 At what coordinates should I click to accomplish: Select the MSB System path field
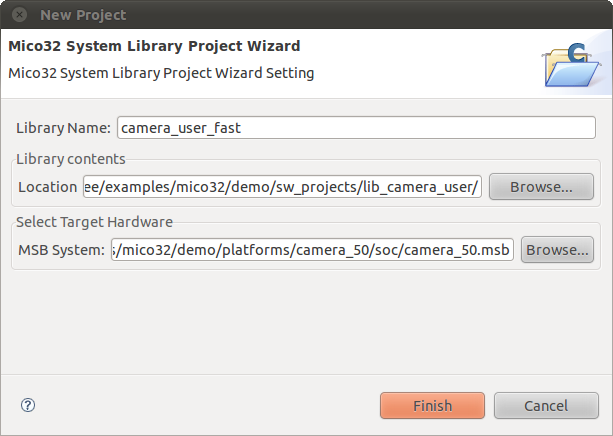(x=312, y=249)
